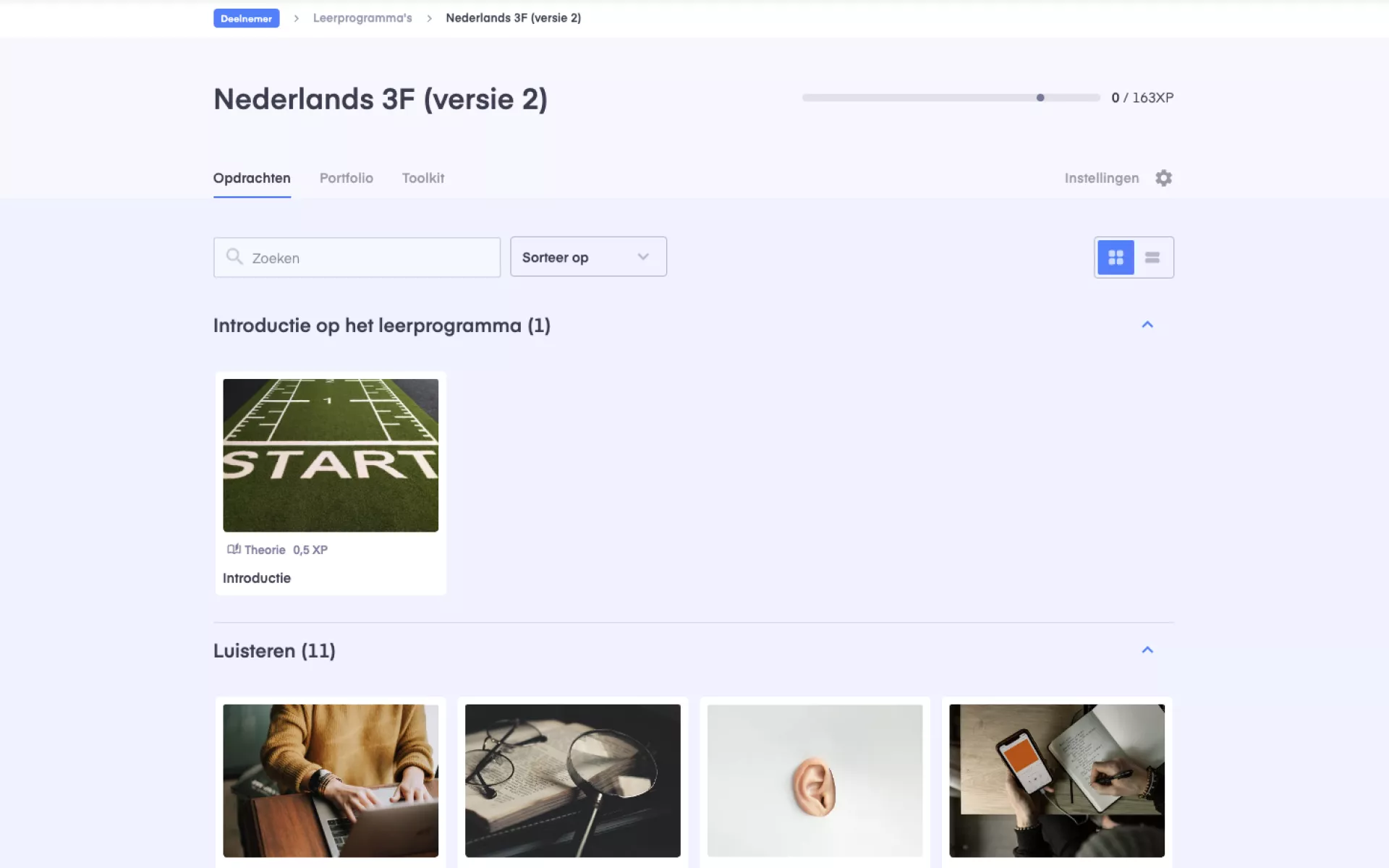Open the Portfolio tab
Image resolution: width=1389 pixels, height=868 pixels.
pyautogui.click(x=347, y=178)
